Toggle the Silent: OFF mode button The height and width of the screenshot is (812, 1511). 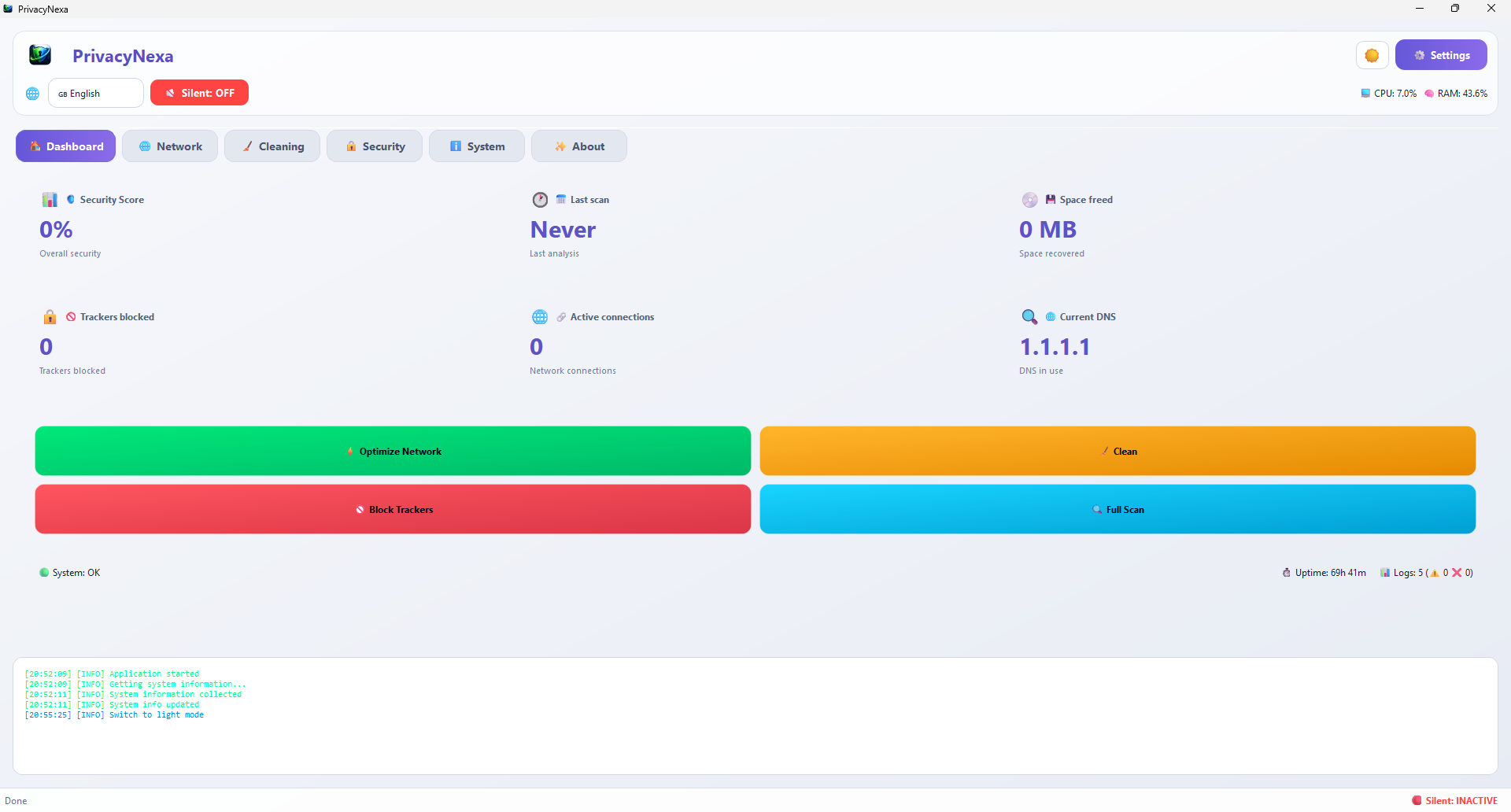click(199, 93)
